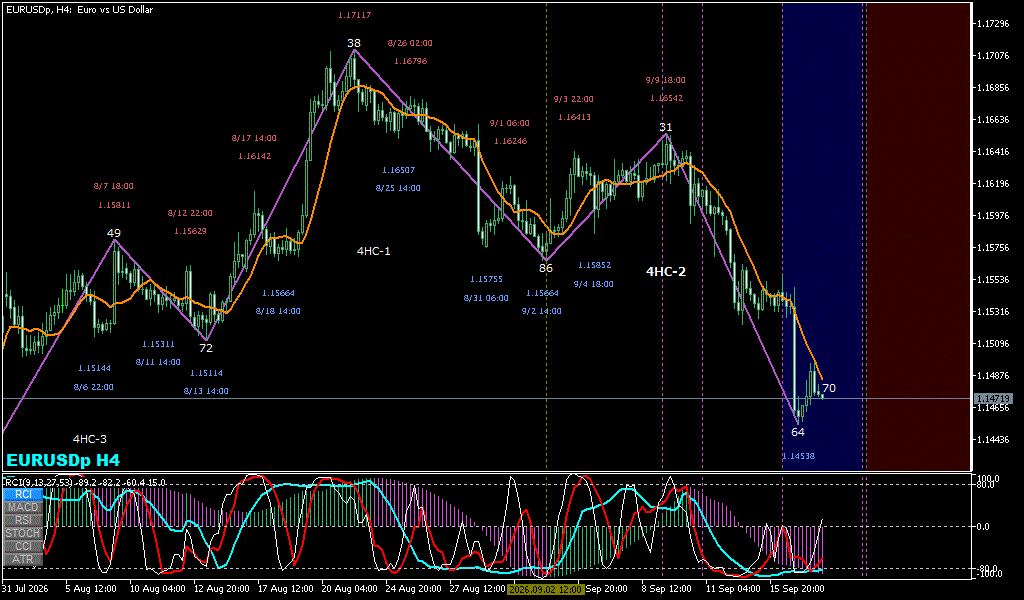Image resolution: width=1024 pixels, height=600 pixels.
Task: Click the 8/25 14:00 date label
Action: [398, 188]
